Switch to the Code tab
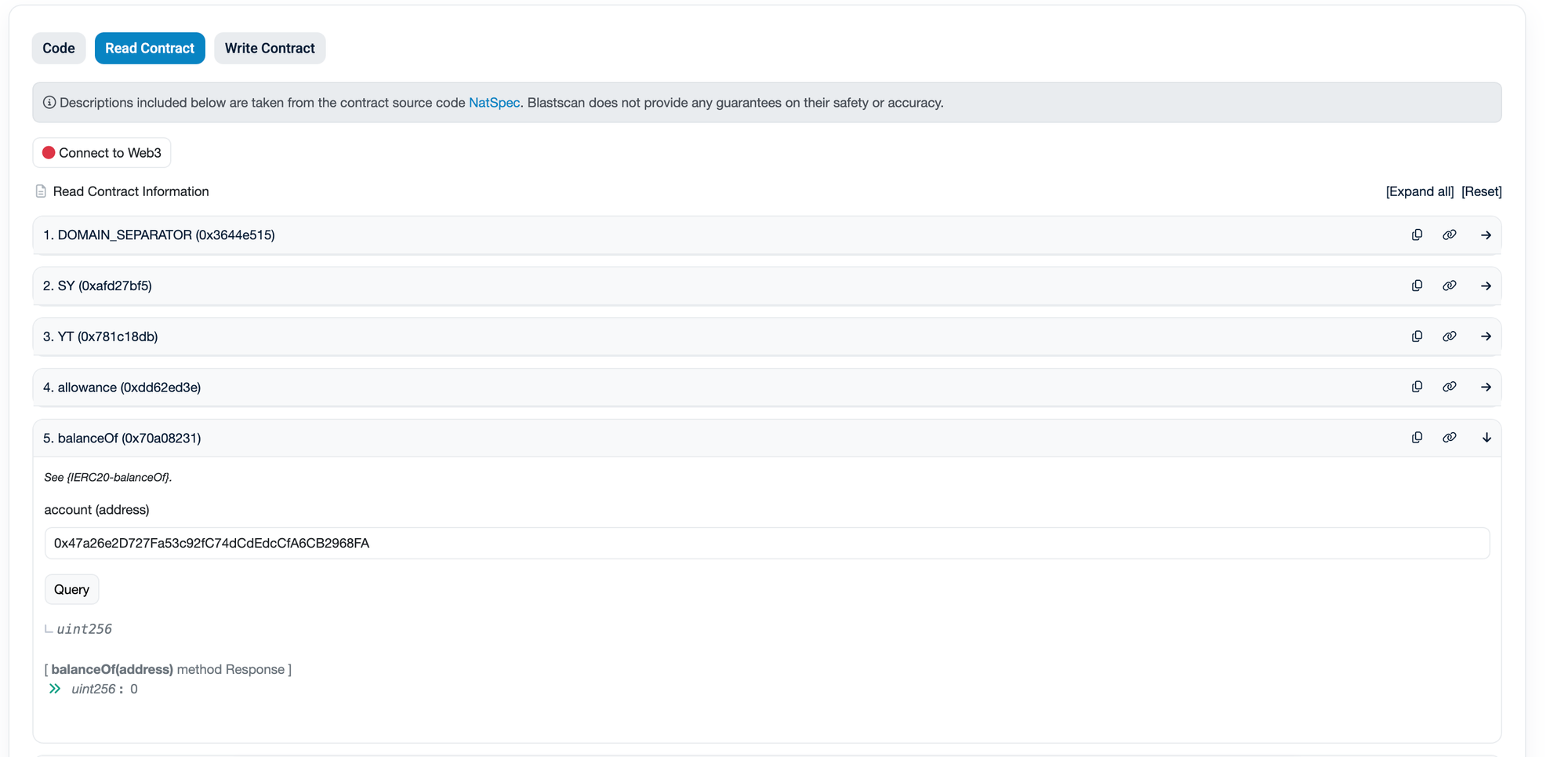The width and height of the screenshot is (1568, 757). (59, 49)
